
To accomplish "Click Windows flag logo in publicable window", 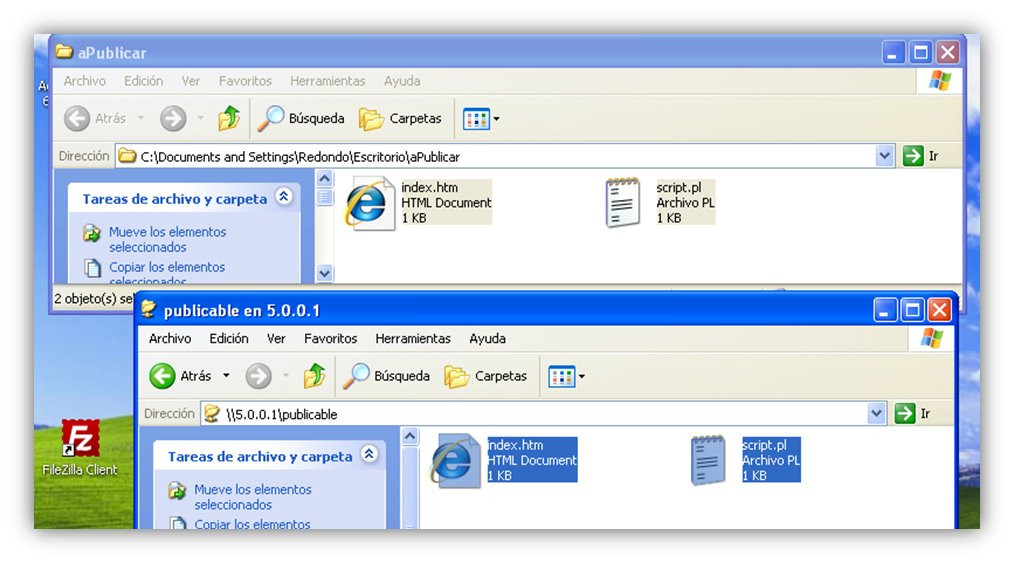I will 932,338.
